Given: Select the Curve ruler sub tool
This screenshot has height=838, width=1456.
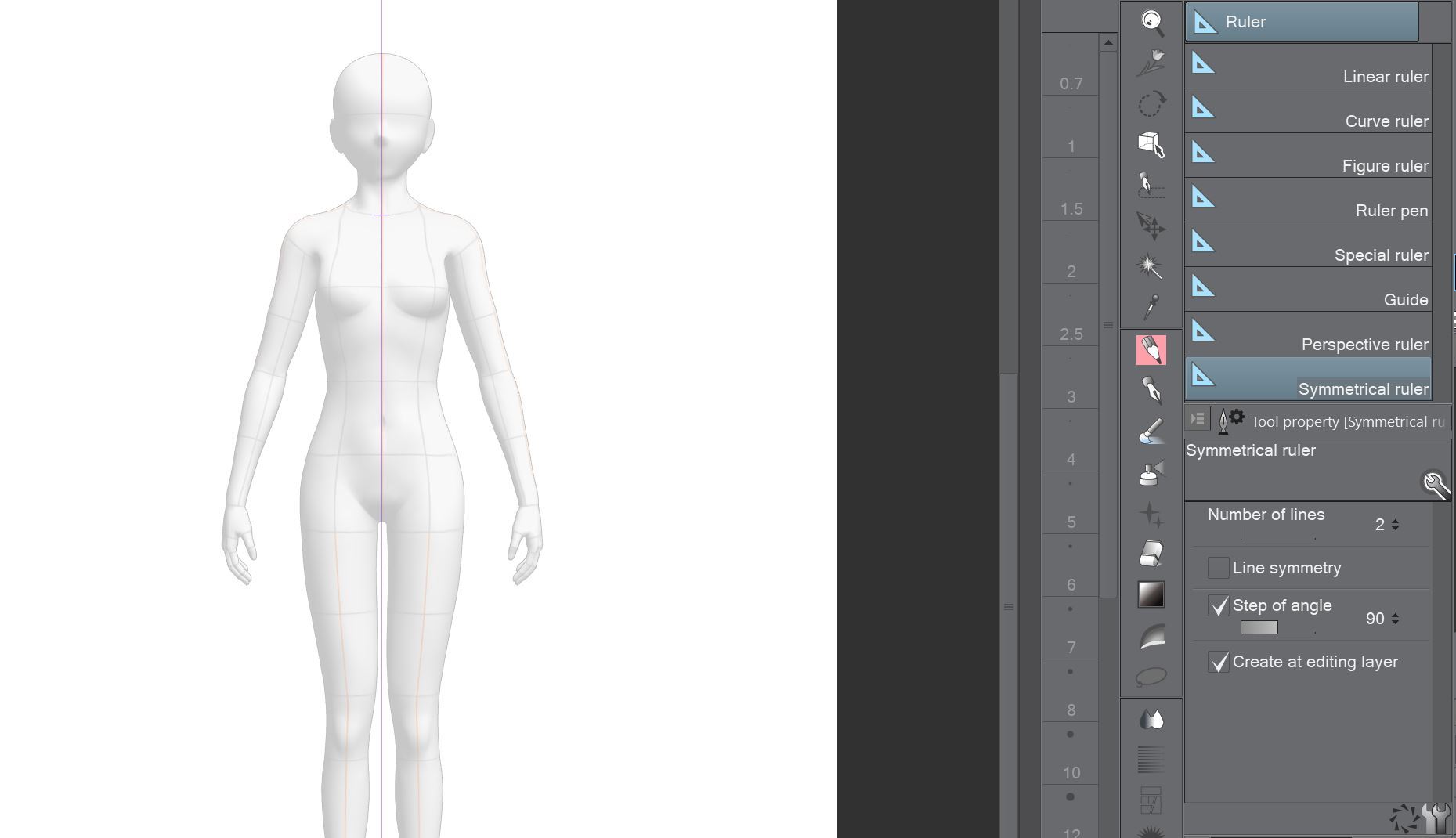Looking at the screenshot, I should [1308, 110].
